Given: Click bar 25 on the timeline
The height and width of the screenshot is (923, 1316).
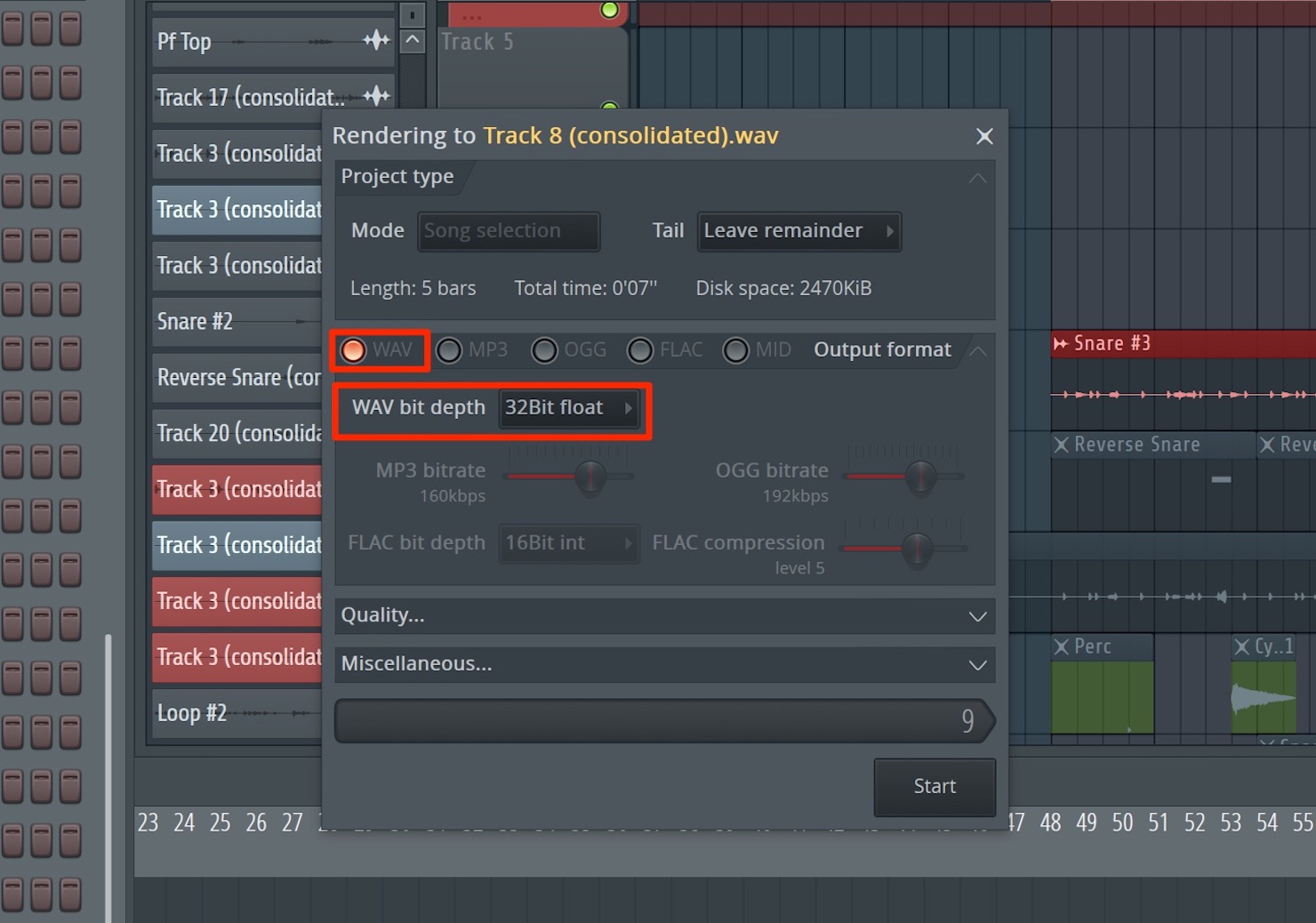Looking at the screenshot, I should [220, 823].
